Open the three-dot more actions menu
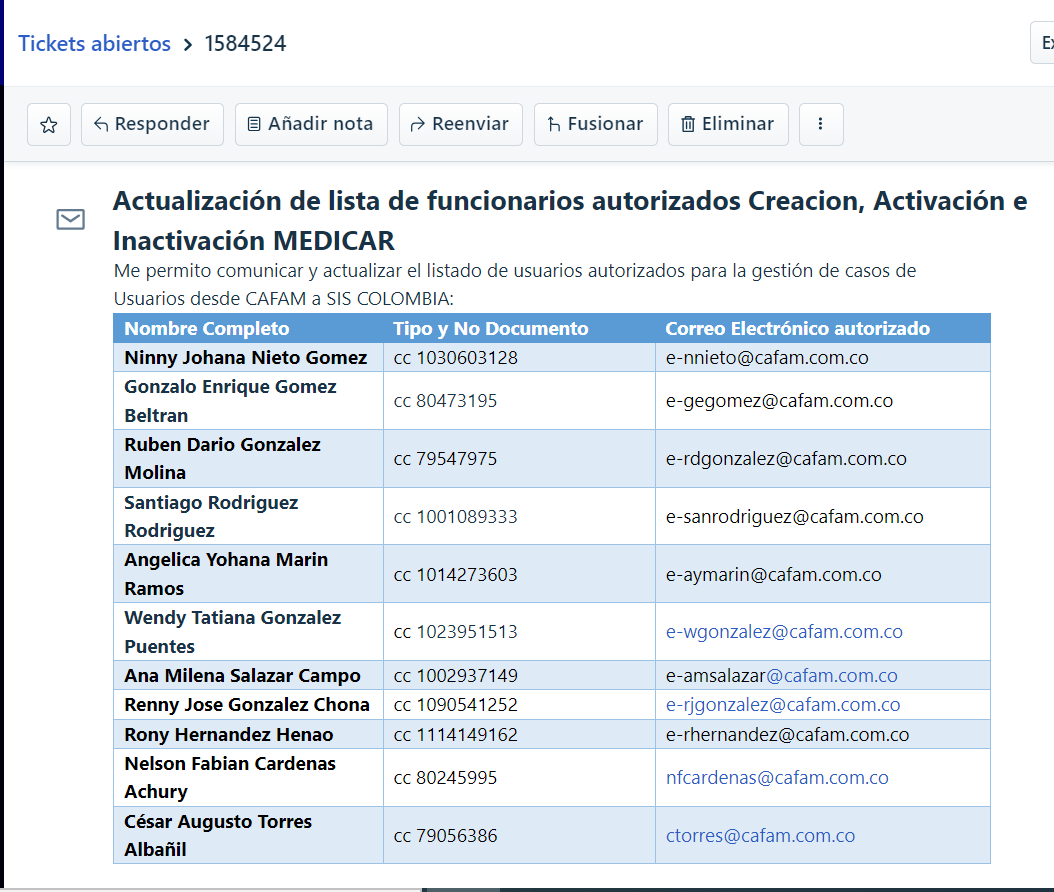 point(821,124)
